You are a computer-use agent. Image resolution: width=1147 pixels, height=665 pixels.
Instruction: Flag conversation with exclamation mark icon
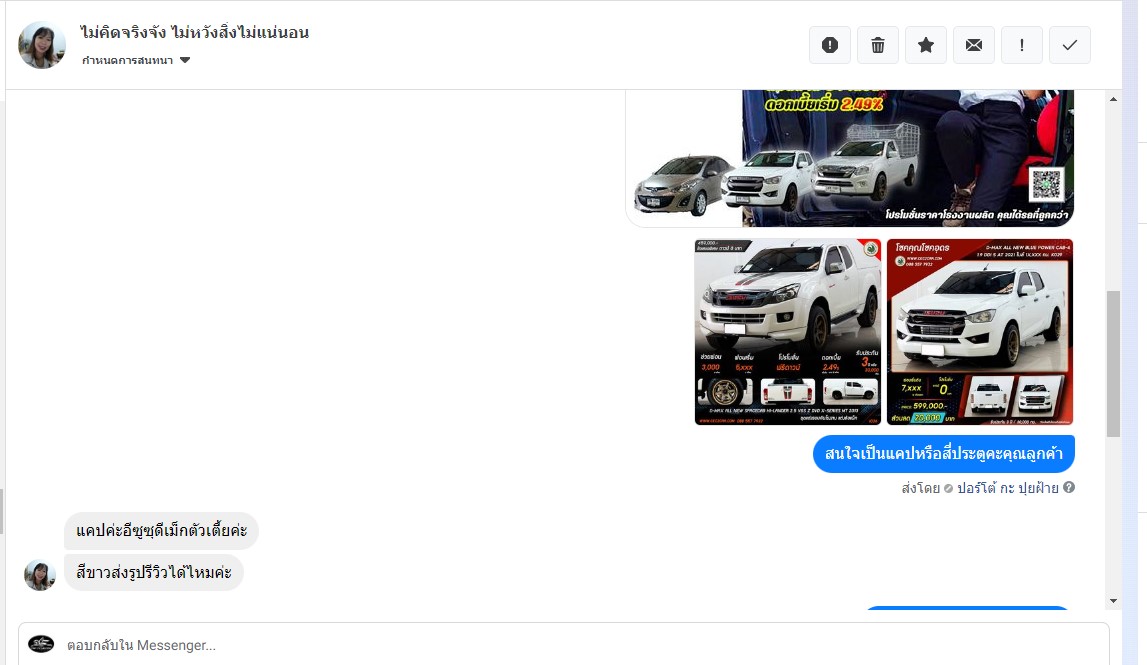[x=1022, y=45]
